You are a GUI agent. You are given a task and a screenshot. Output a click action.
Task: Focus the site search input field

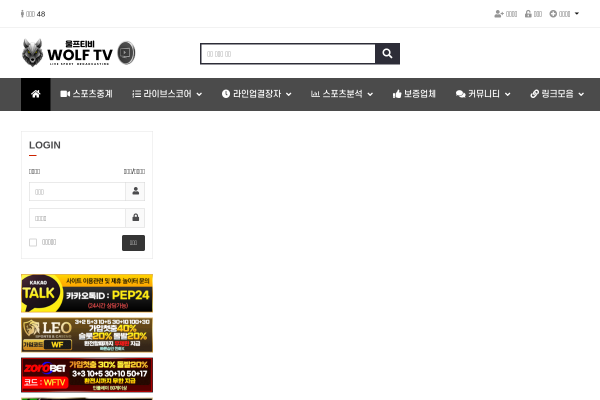pos(288,54)
